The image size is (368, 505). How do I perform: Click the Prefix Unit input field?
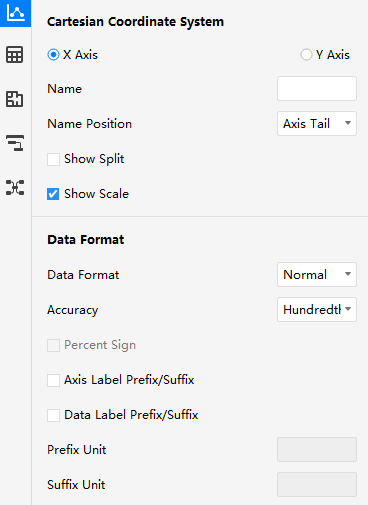click(x=317, y=450)
